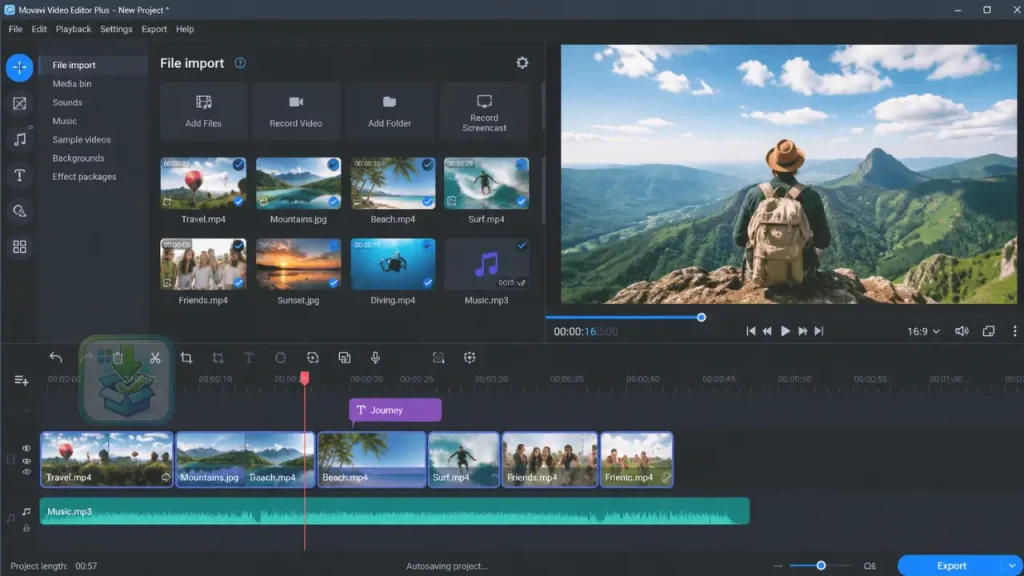
Task: Open the stickers and elements sidebar icon
Action: (20, 211)
